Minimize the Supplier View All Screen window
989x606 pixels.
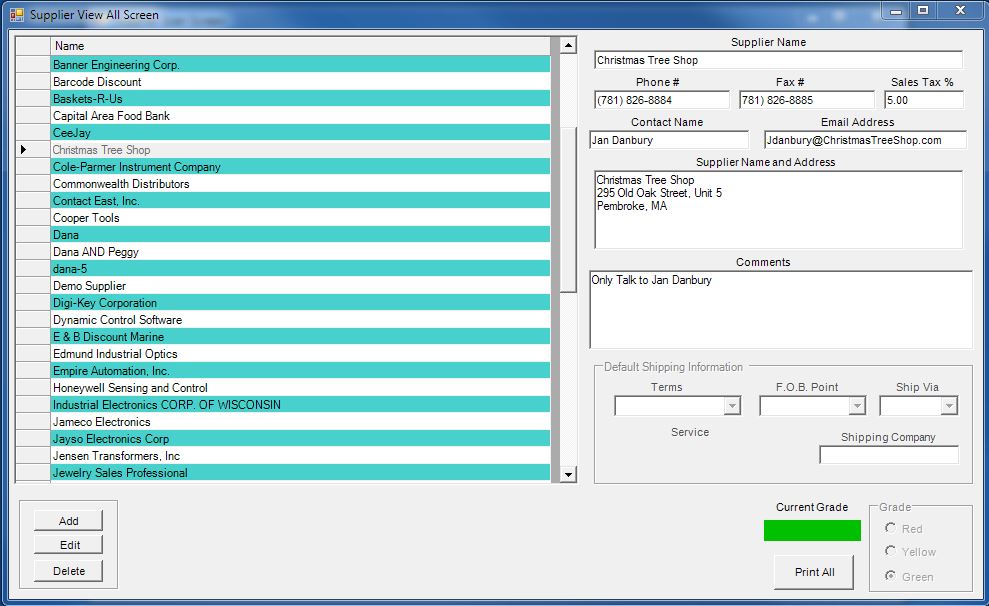pyautogui.click(x=896, y=11)
